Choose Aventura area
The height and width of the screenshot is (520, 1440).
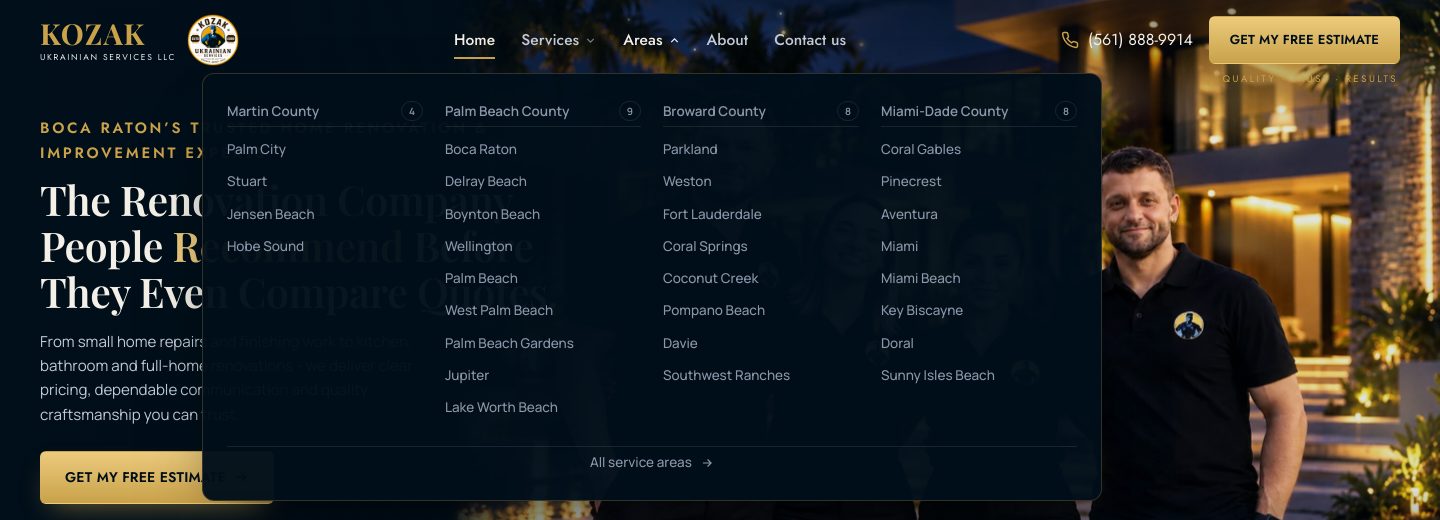[909, 214]
